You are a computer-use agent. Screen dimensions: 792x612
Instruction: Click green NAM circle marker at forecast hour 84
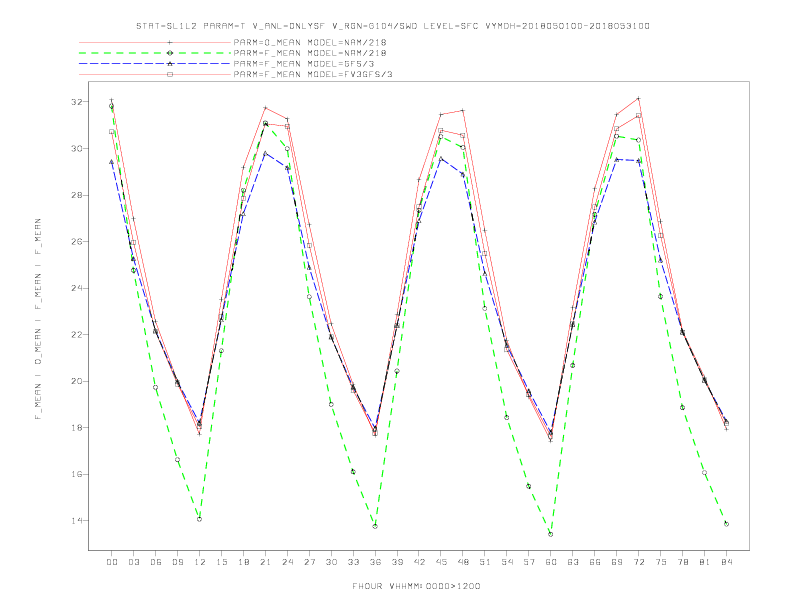click(726, 524)
